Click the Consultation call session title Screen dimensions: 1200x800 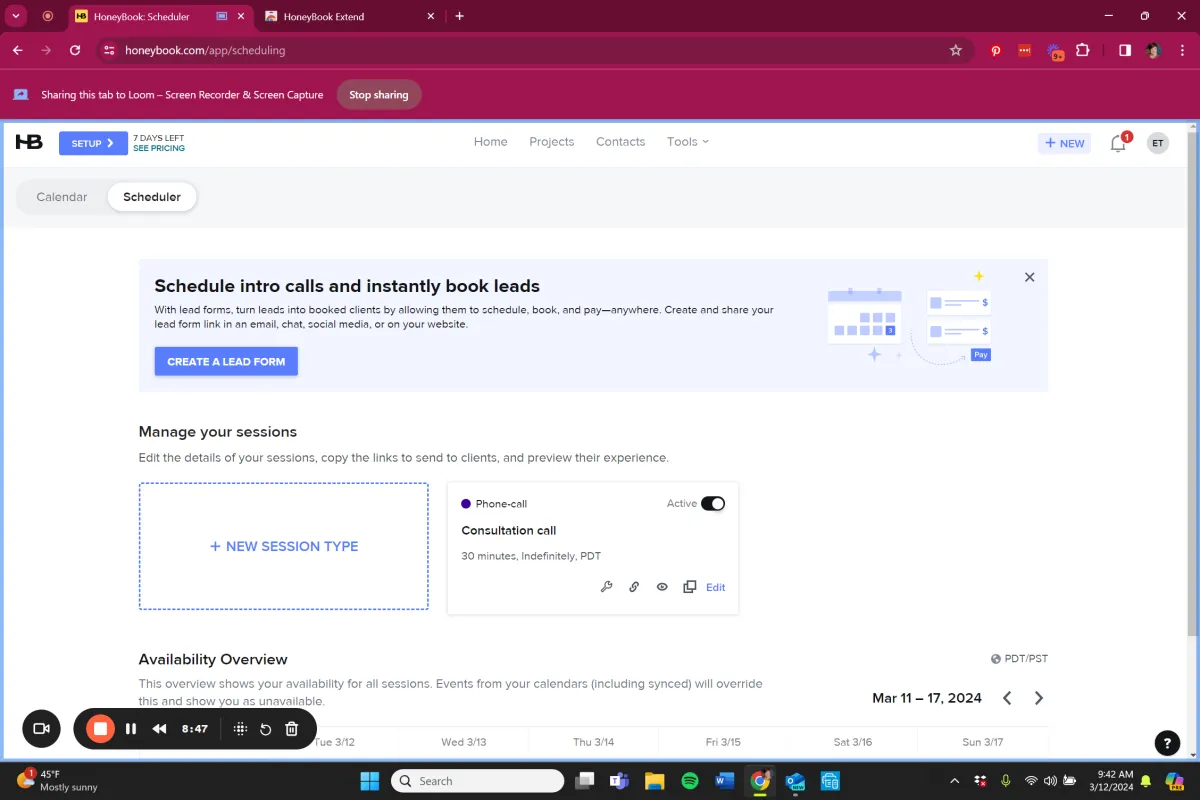(x=508, y=530)
